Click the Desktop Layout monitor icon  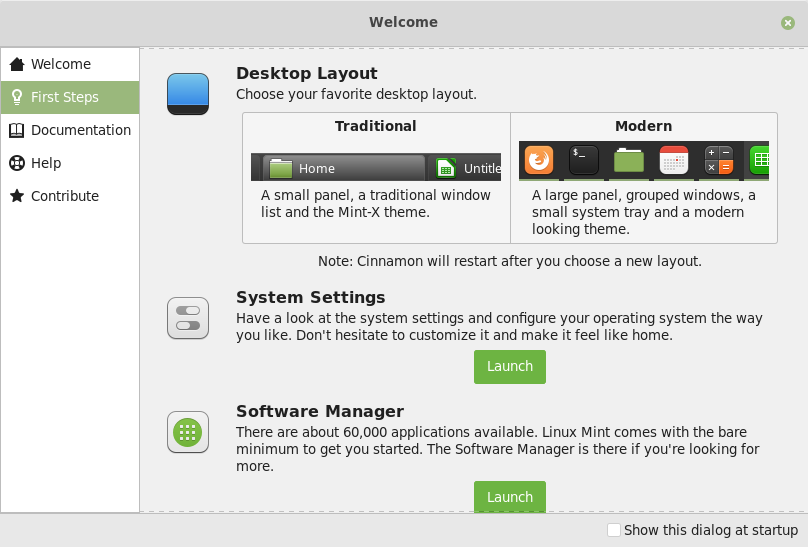coord(188,94)
